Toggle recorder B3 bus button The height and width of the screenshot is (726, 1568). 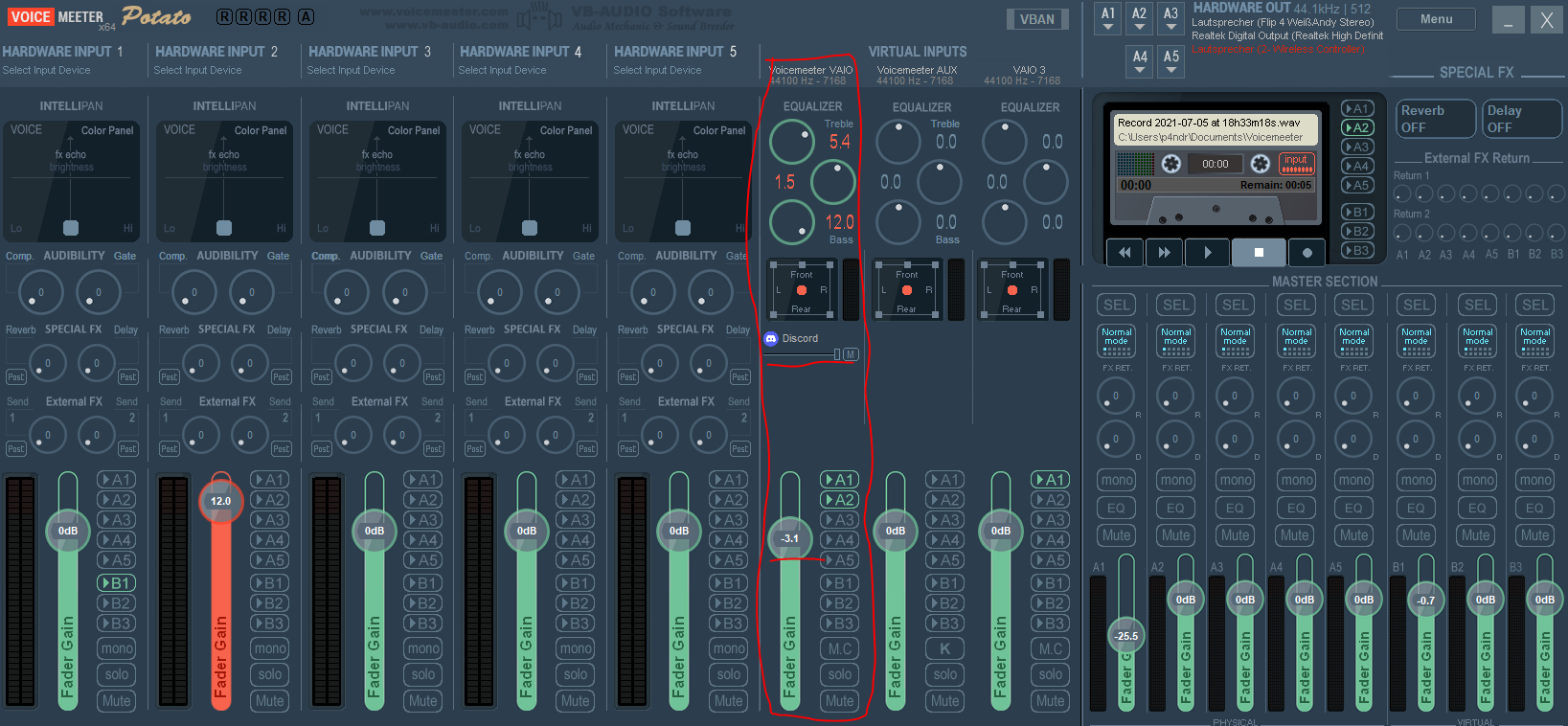[1356, 250]
